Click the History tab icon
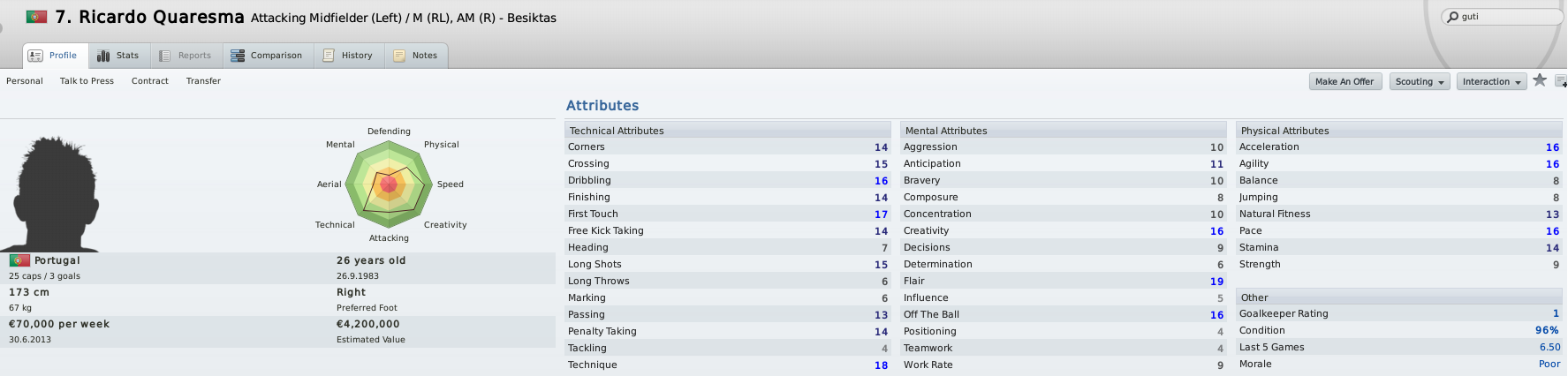Screen dimensions: 1568x376 click(329, 56)
